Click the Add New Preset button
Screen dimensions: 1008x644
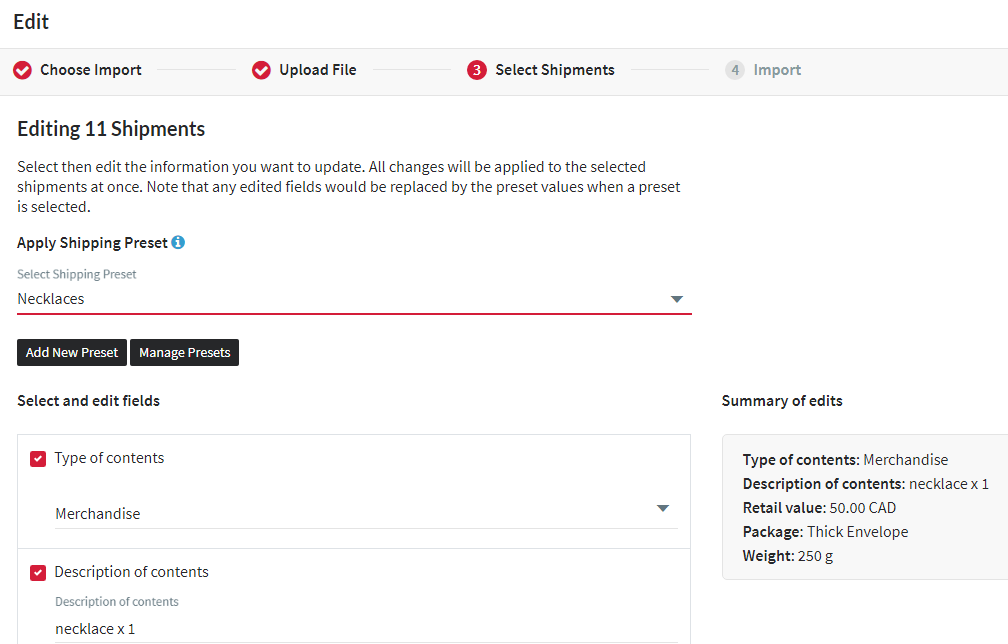point(71,352)
